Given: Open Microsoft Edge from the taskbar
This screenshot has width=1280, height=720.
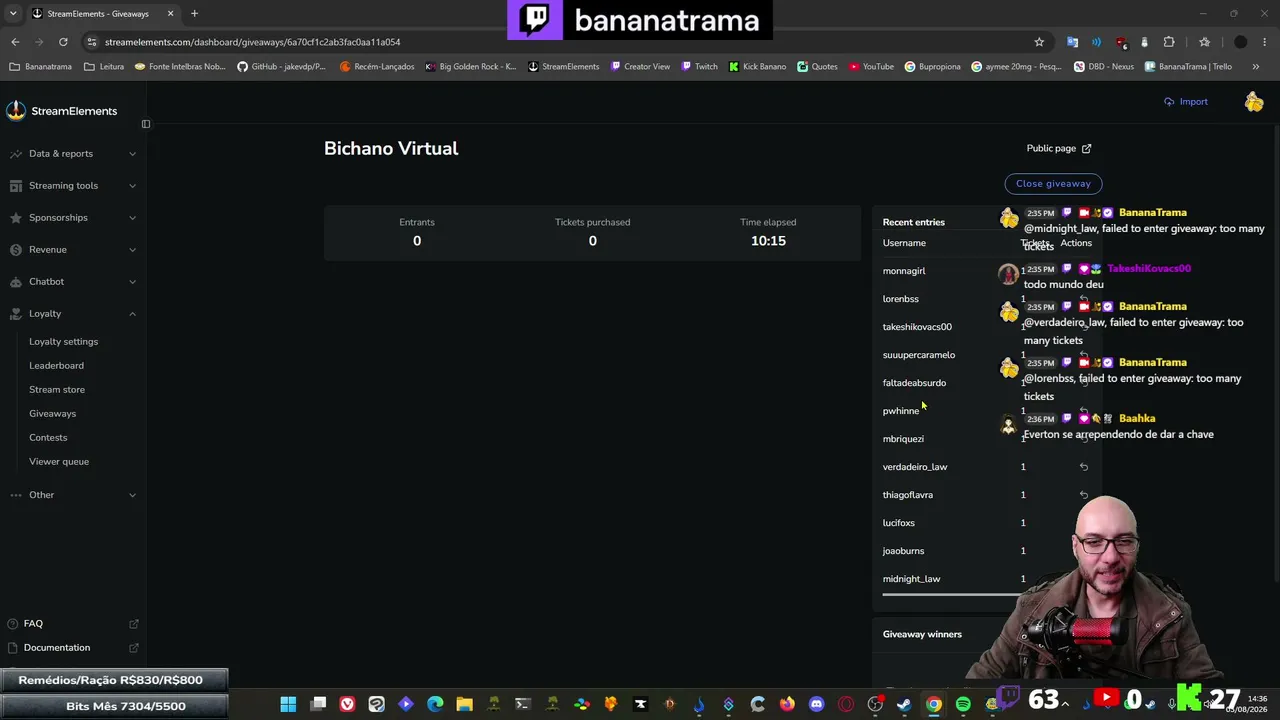Looking at the screenshot, I should 435,704.
